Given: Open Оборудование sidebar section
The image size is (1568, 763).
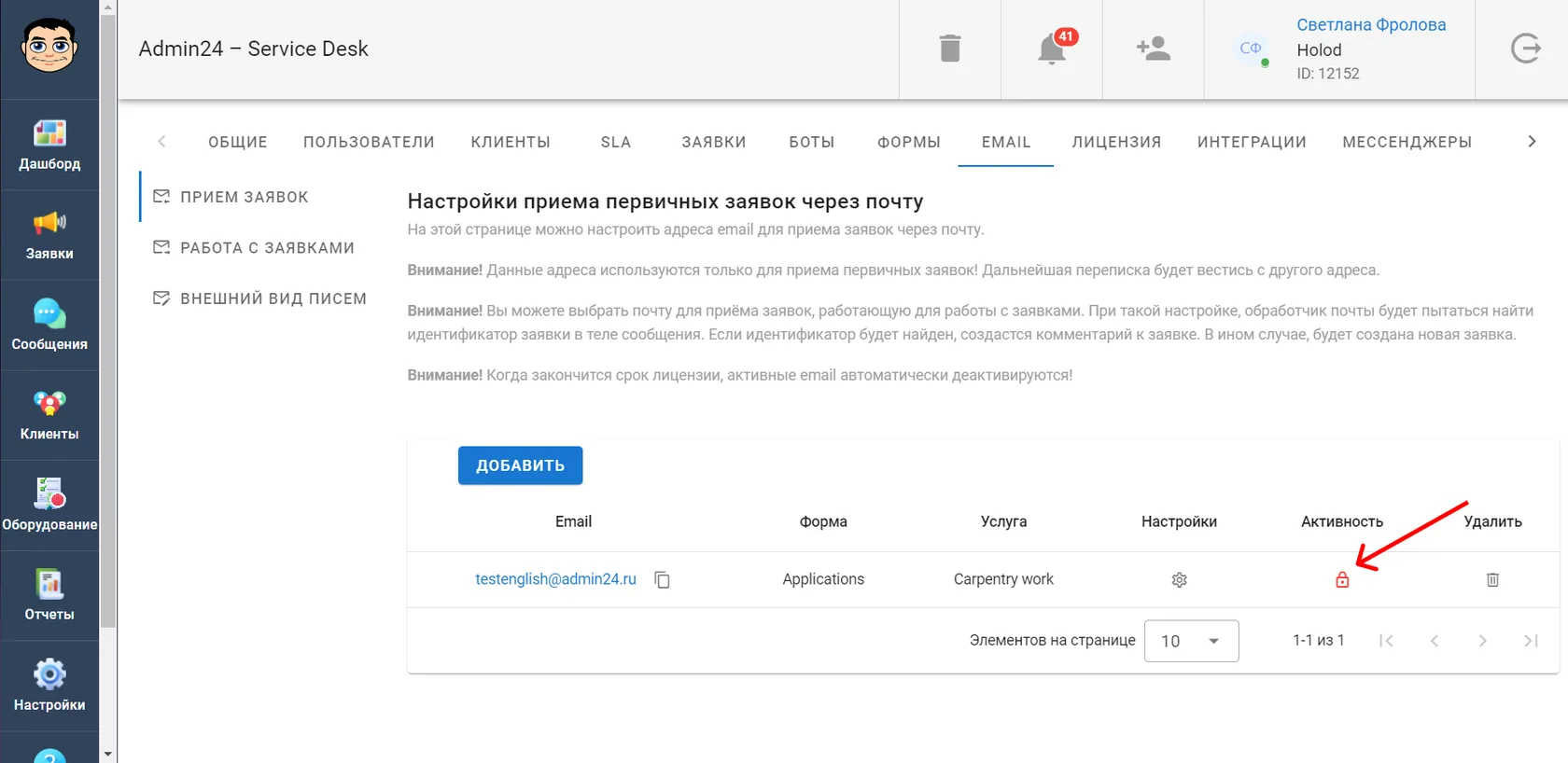Looking at the screenshot, I should coord(49,506).
